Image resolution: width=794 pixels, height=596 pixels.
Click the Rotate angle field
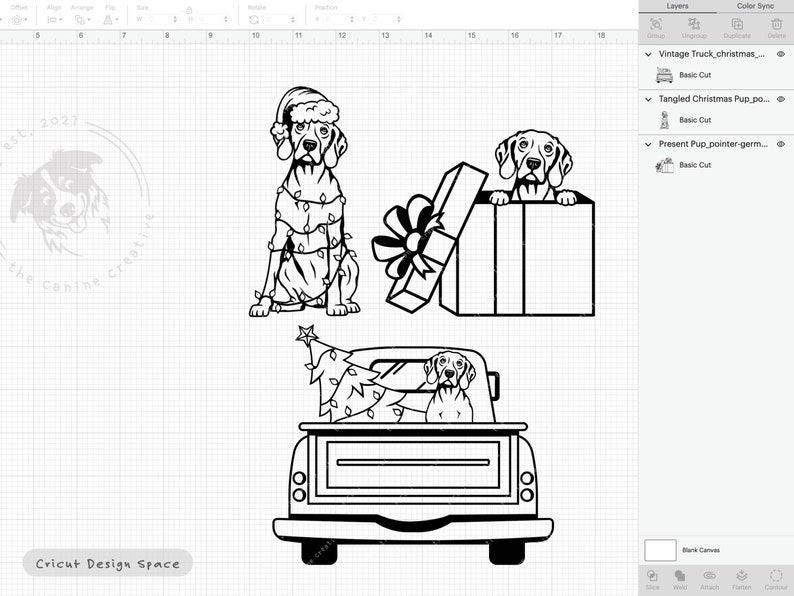tap(277, 19)
